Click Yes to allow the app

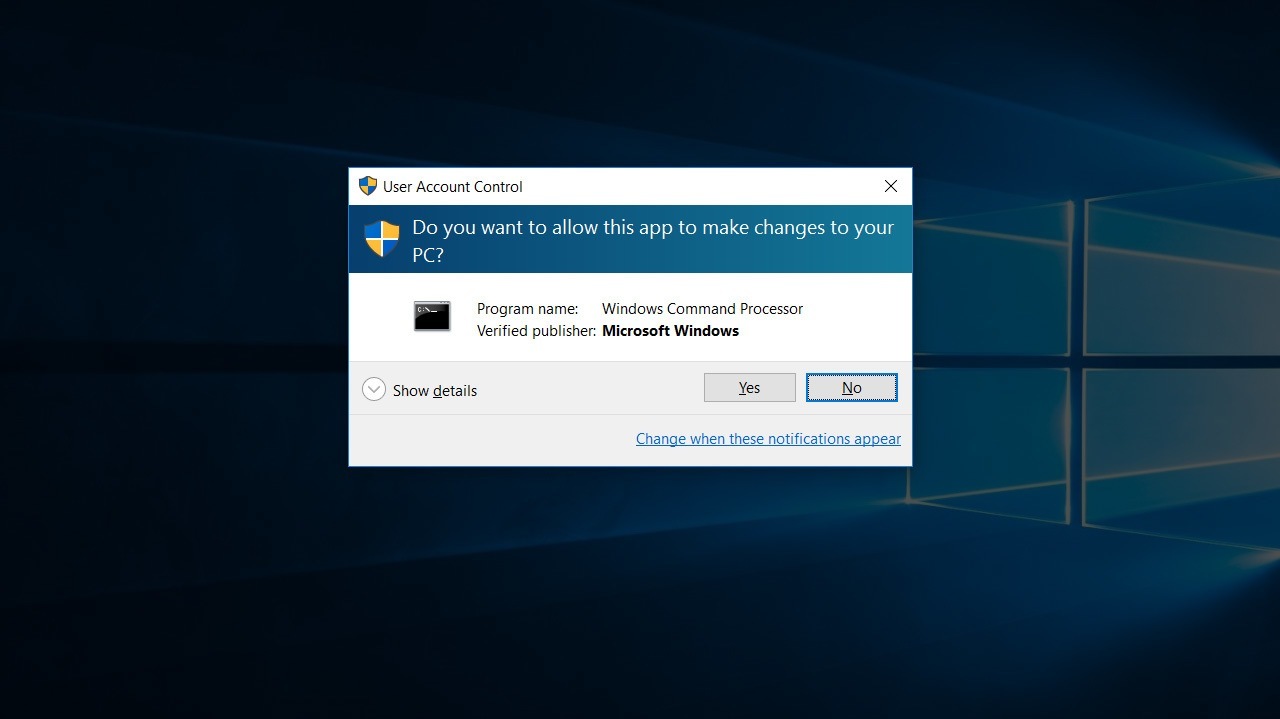point(749,387)
